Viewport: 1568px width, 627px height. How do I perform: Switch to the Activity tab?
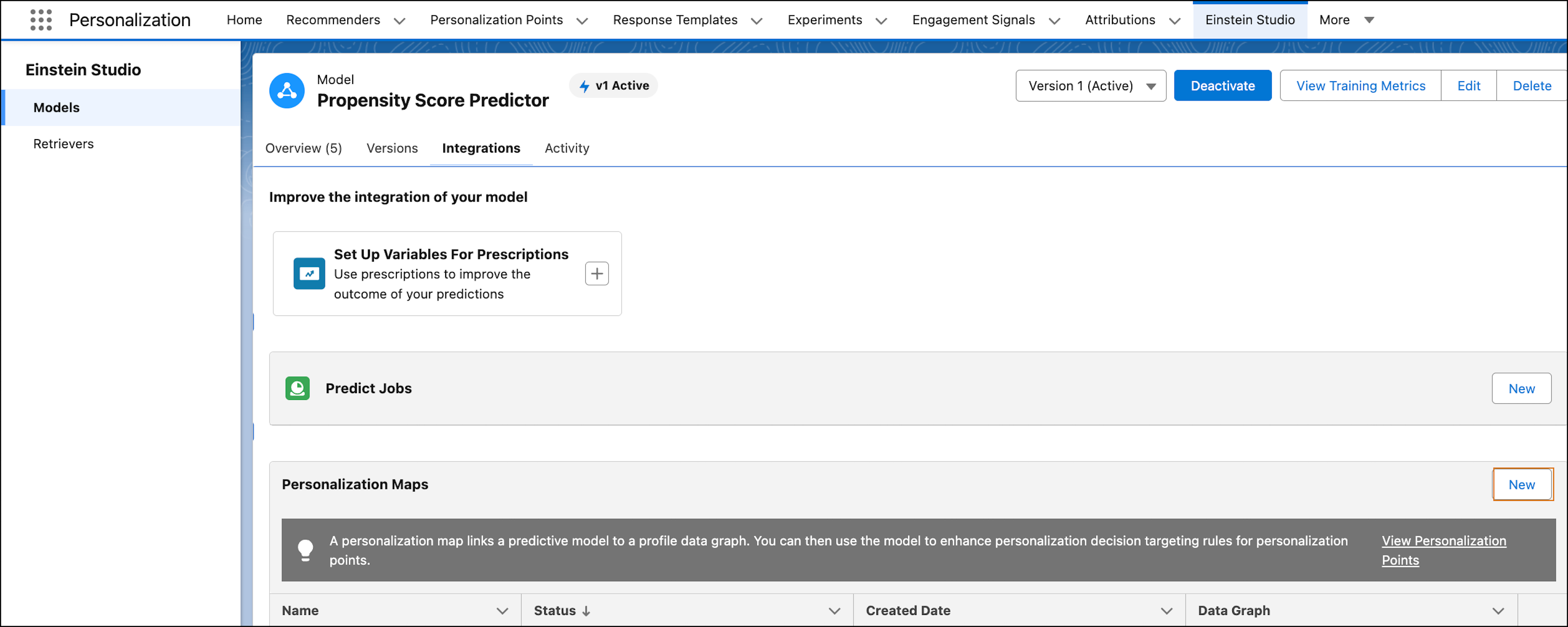click(567, 149)
